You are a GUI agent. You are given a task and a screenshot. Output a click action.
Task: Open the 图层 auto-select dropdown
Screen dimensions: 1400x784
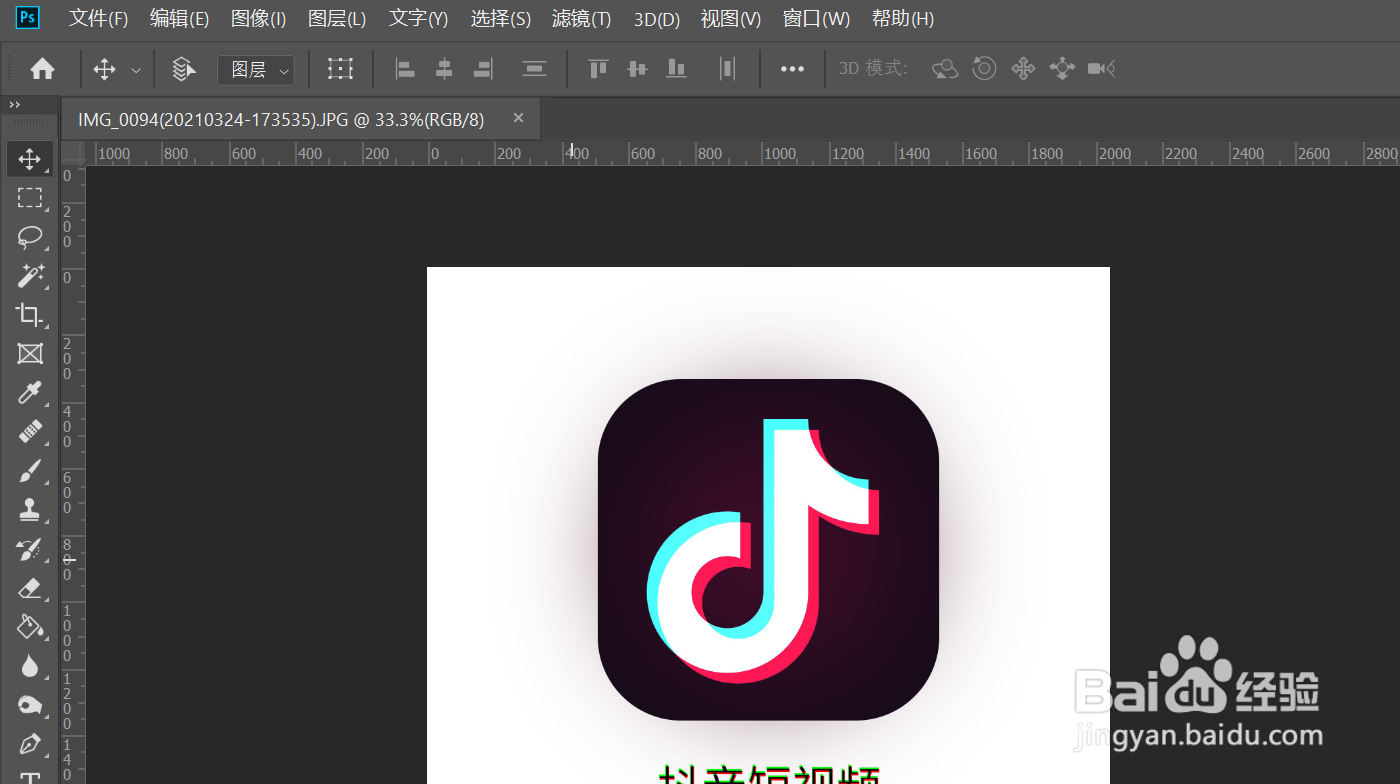click(x=256, y=69)
